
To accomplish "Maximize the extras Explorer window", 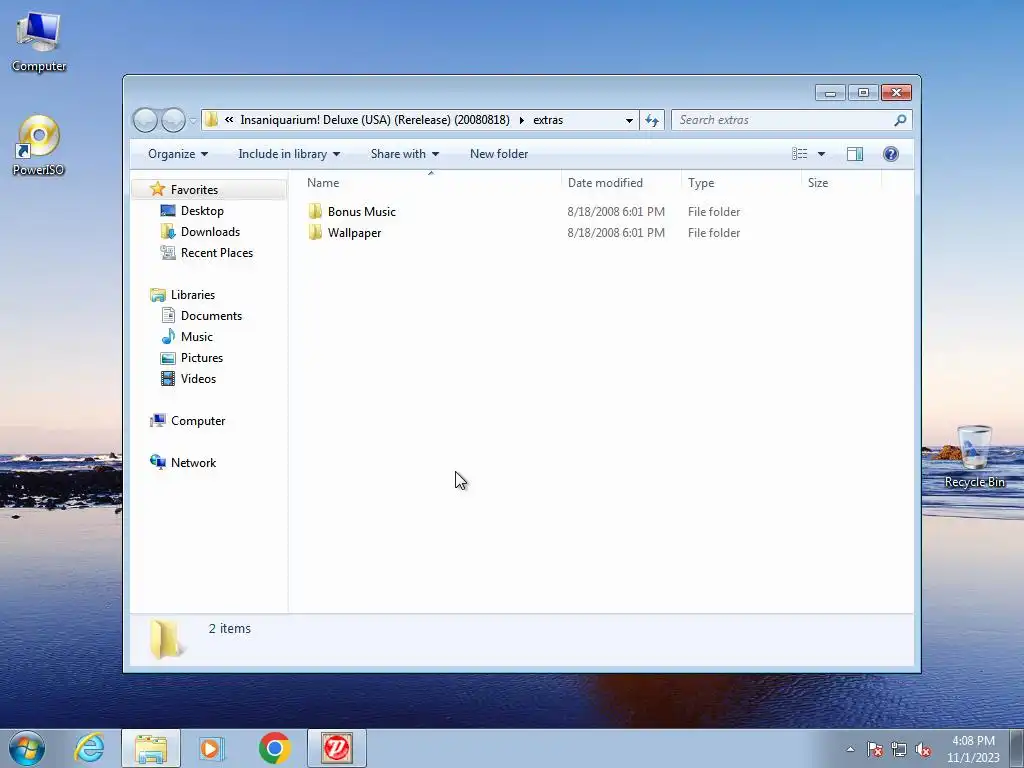I will click(x=863, y=93).
